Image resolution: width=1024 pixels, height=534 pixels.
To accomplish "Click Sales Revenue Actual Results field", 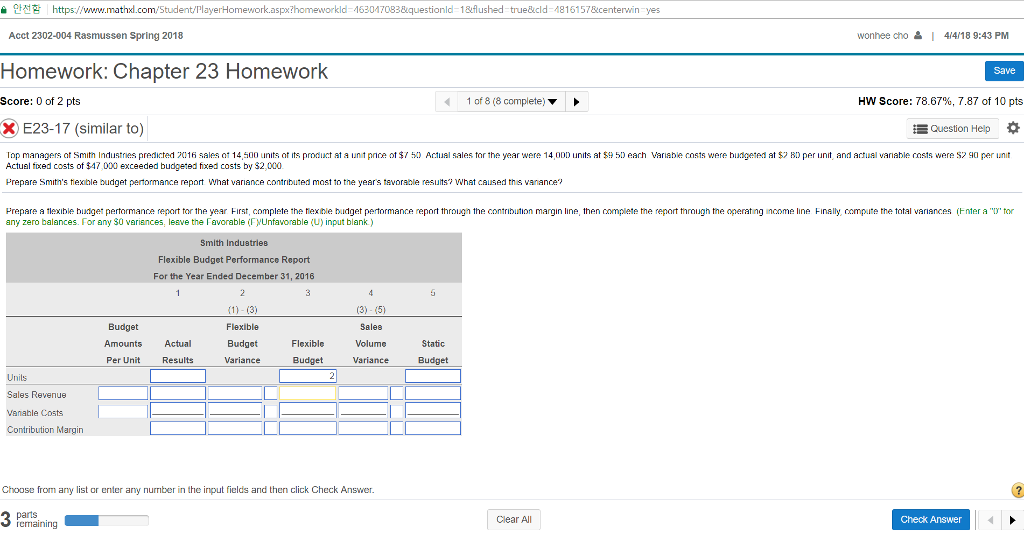I will [x=178, y=393].
